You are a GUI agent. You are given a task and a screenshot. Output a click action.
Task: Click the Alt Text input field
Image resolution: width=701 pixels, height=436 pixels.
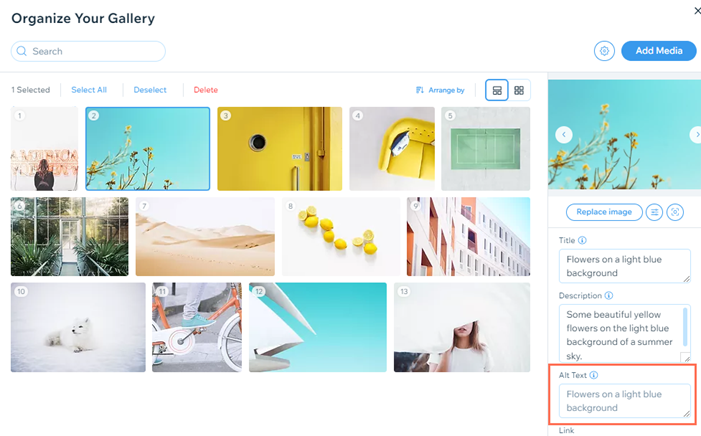tap(625, 401)
